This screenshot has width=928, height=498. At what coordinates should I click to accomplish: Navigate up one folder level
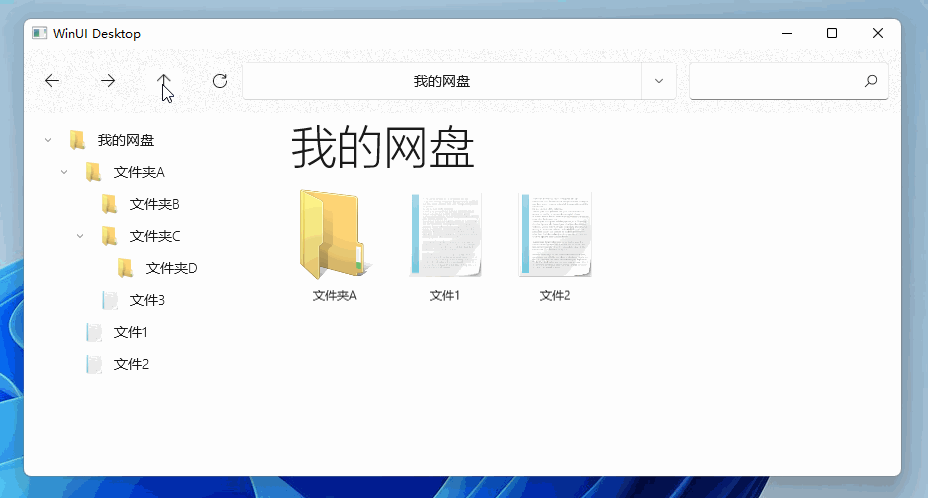(163, 81)
